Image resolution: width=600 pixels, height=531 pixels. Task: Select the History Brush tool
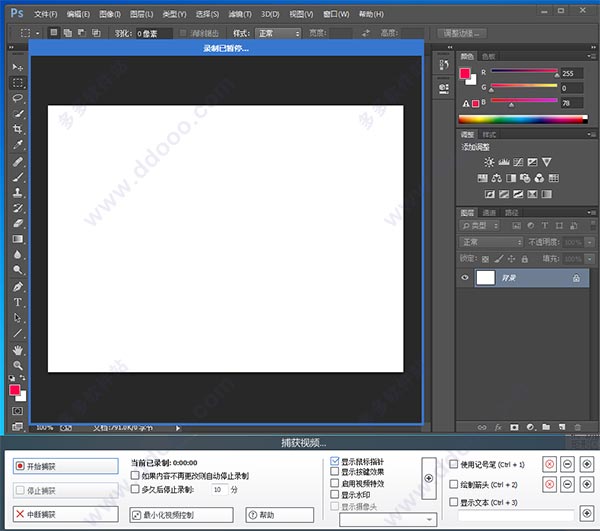[17, 208]
